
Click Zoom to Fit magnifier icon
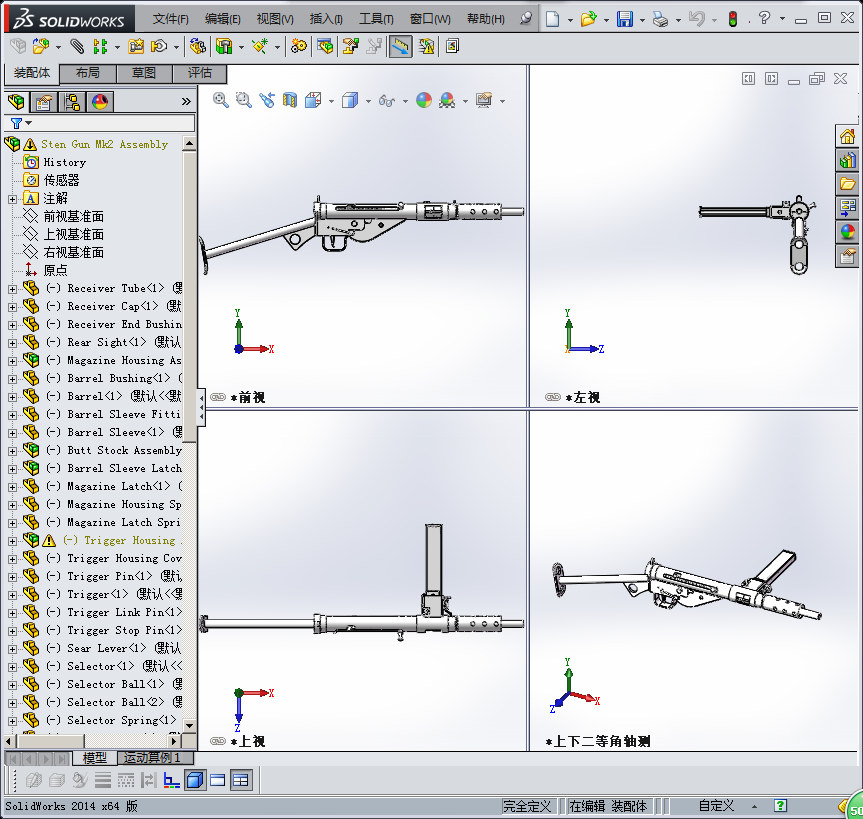[x=221, y=100]
